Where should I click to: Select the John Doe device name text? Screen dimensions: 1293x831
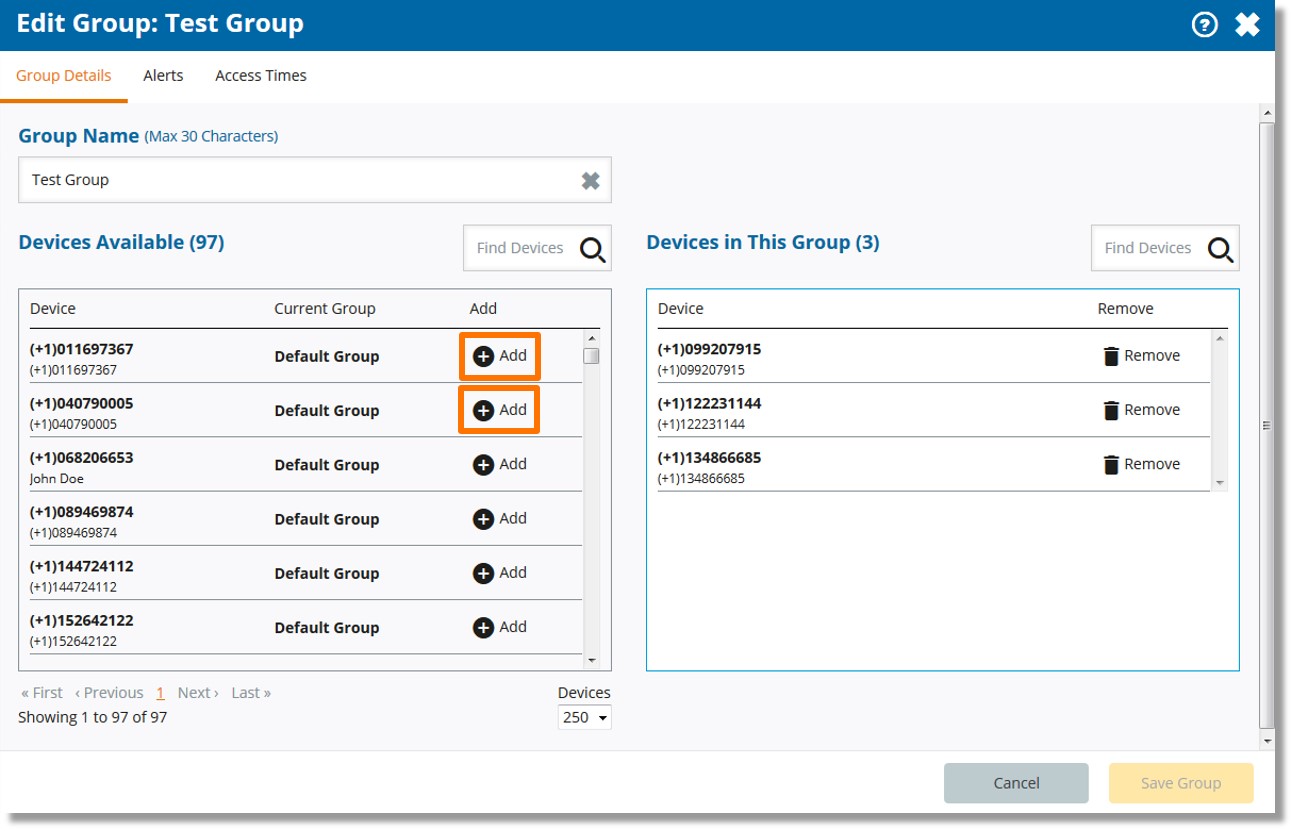(x=57, y=479)
